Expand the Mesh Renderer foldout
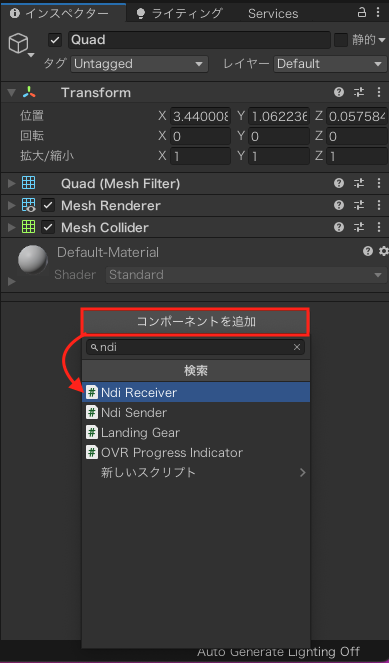This screenshot has width=389, height=663. pos(11,205)
